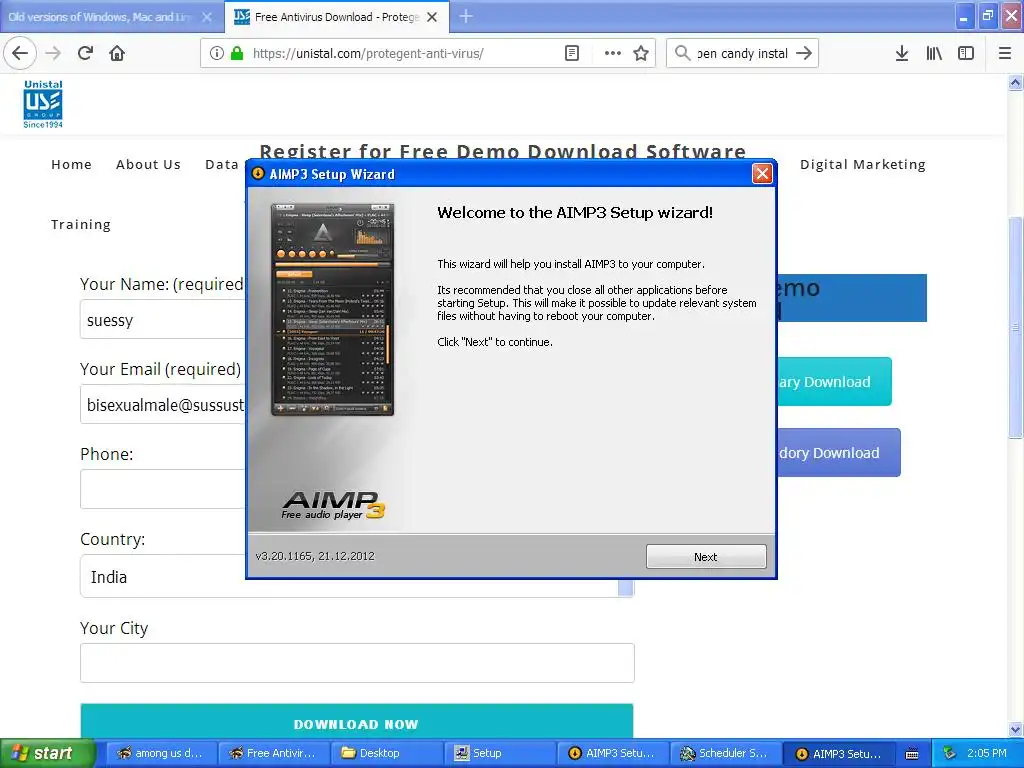Click the Your Email input field
The image size is (1024, 768).
(x=162, y=404)
